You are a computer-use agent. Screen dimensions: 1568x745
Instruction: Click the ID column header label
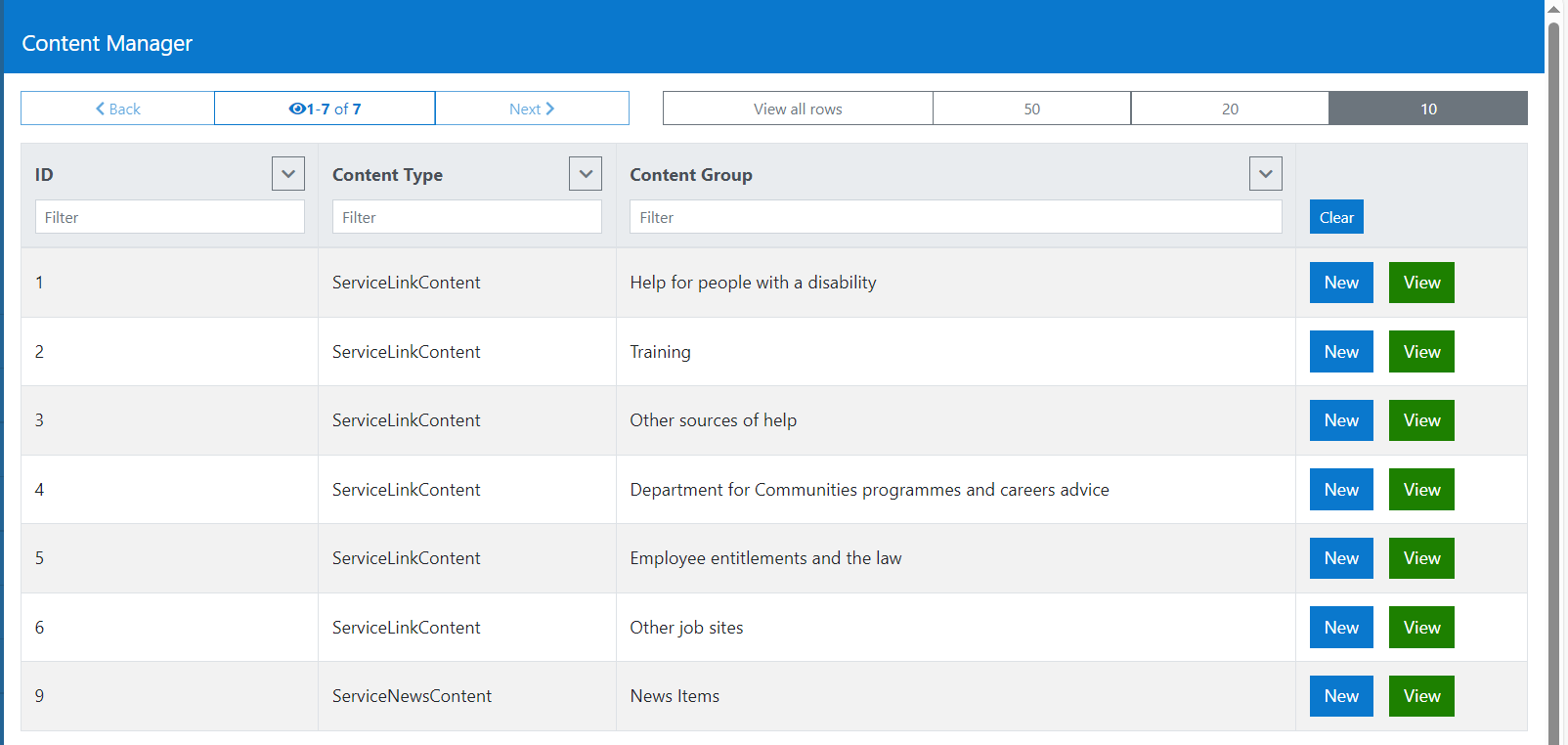point(44,175)
